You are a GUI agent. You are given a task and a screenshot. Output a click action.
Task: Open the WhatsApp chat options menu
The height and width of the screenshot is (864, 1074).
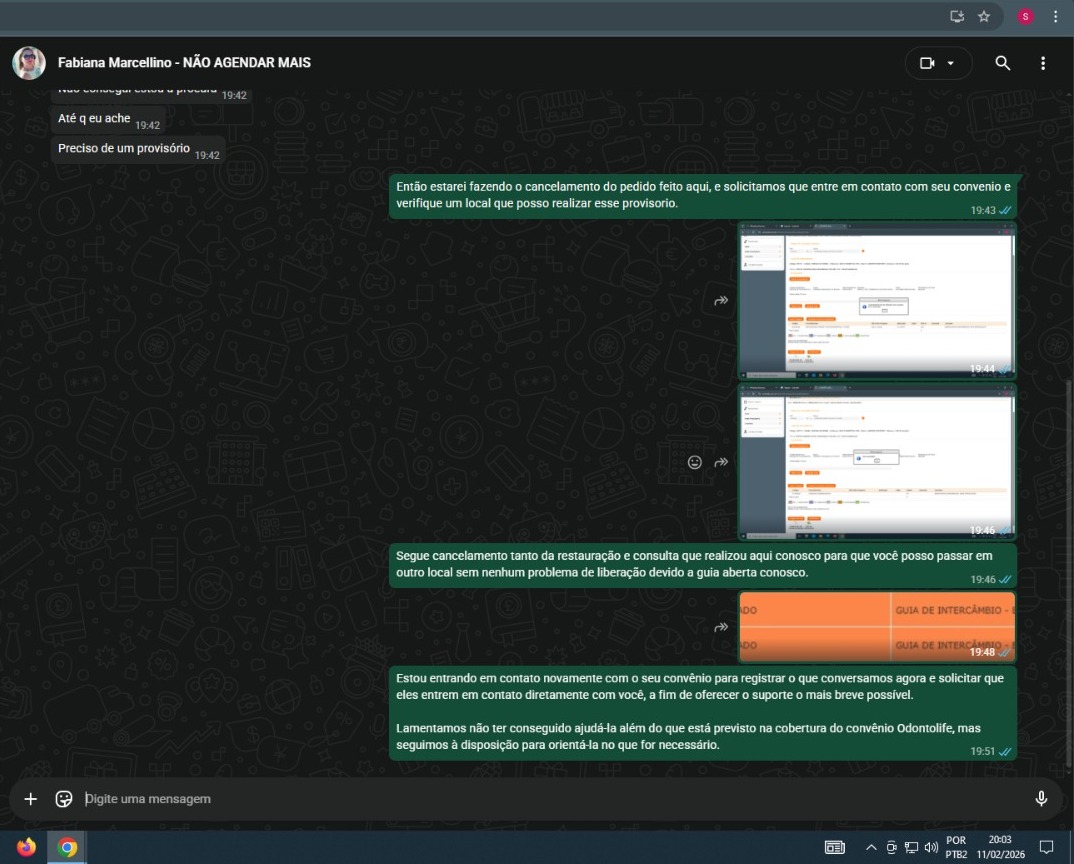tap(1043, 63)
